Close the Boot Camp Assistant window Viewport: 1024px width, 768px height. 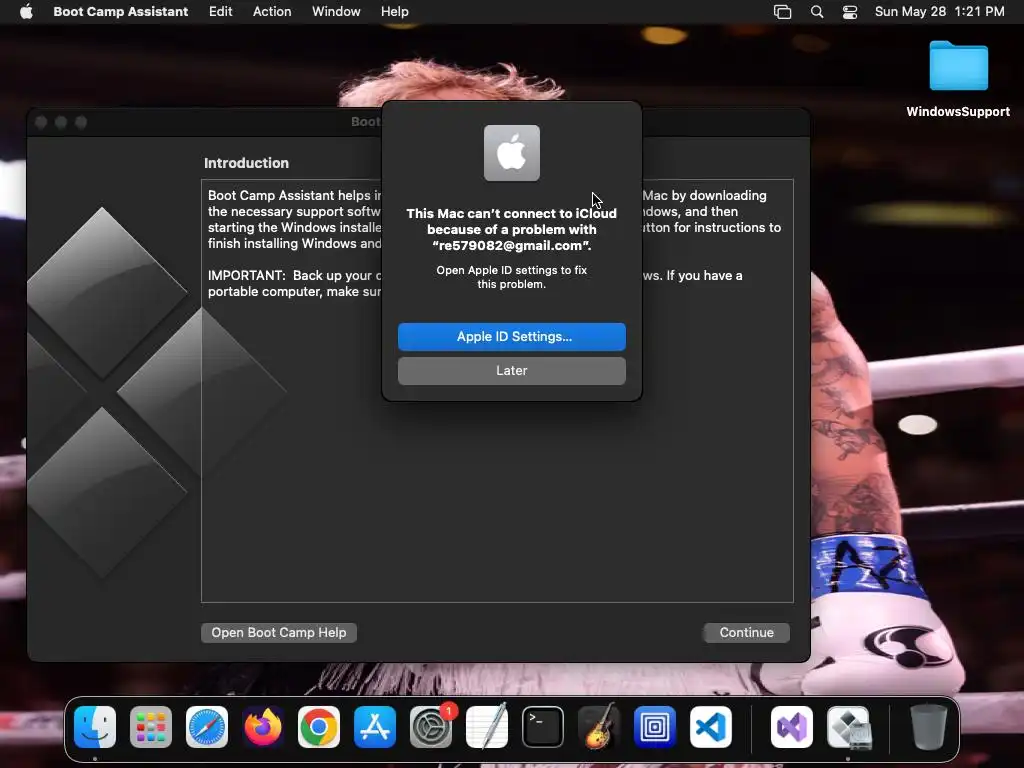tap(41, 122)
